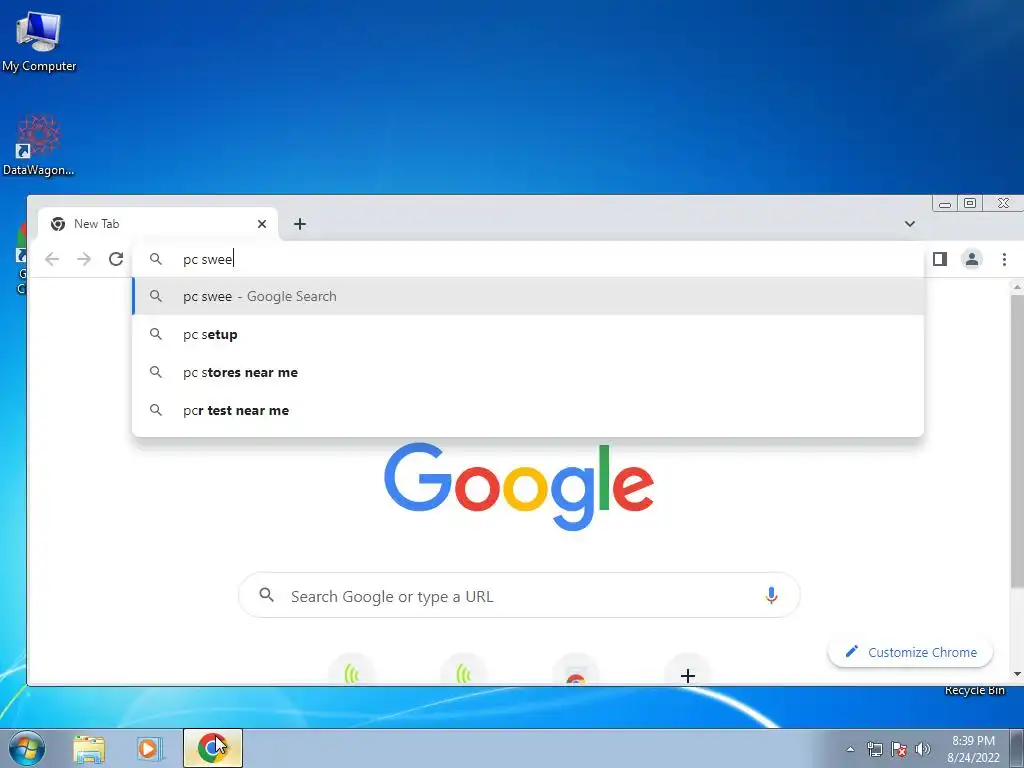Select the New Tab tab

tap(158, 224)
